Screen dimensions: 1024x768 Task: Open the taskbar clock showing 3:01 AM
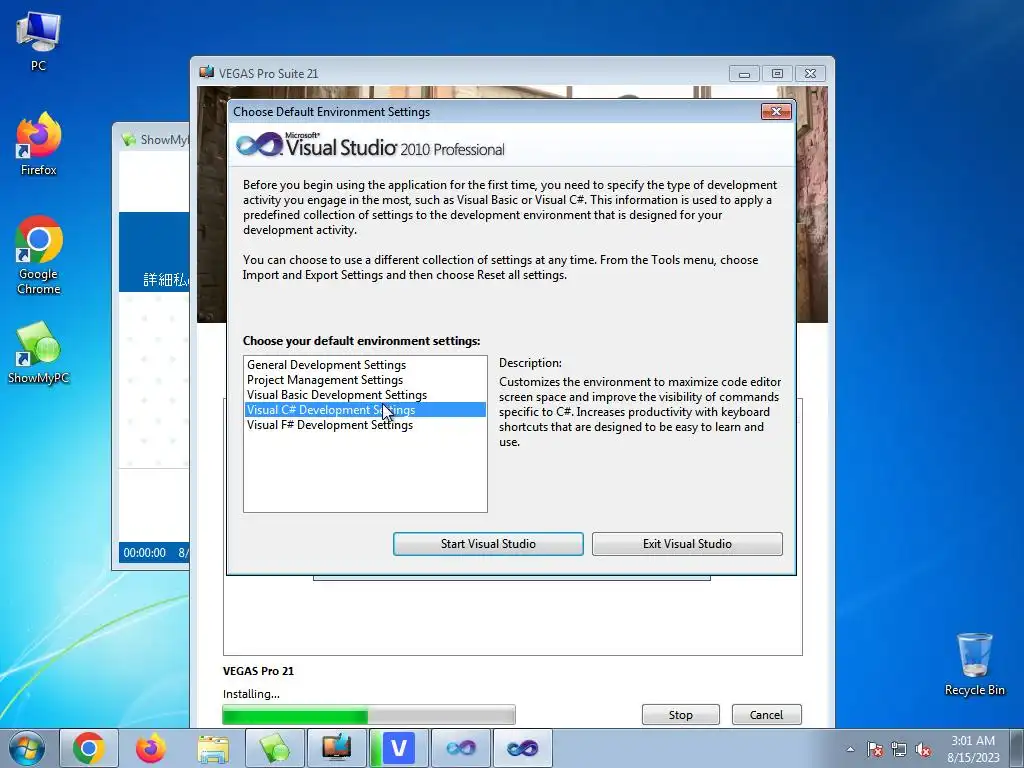click(x=973, y=748)
